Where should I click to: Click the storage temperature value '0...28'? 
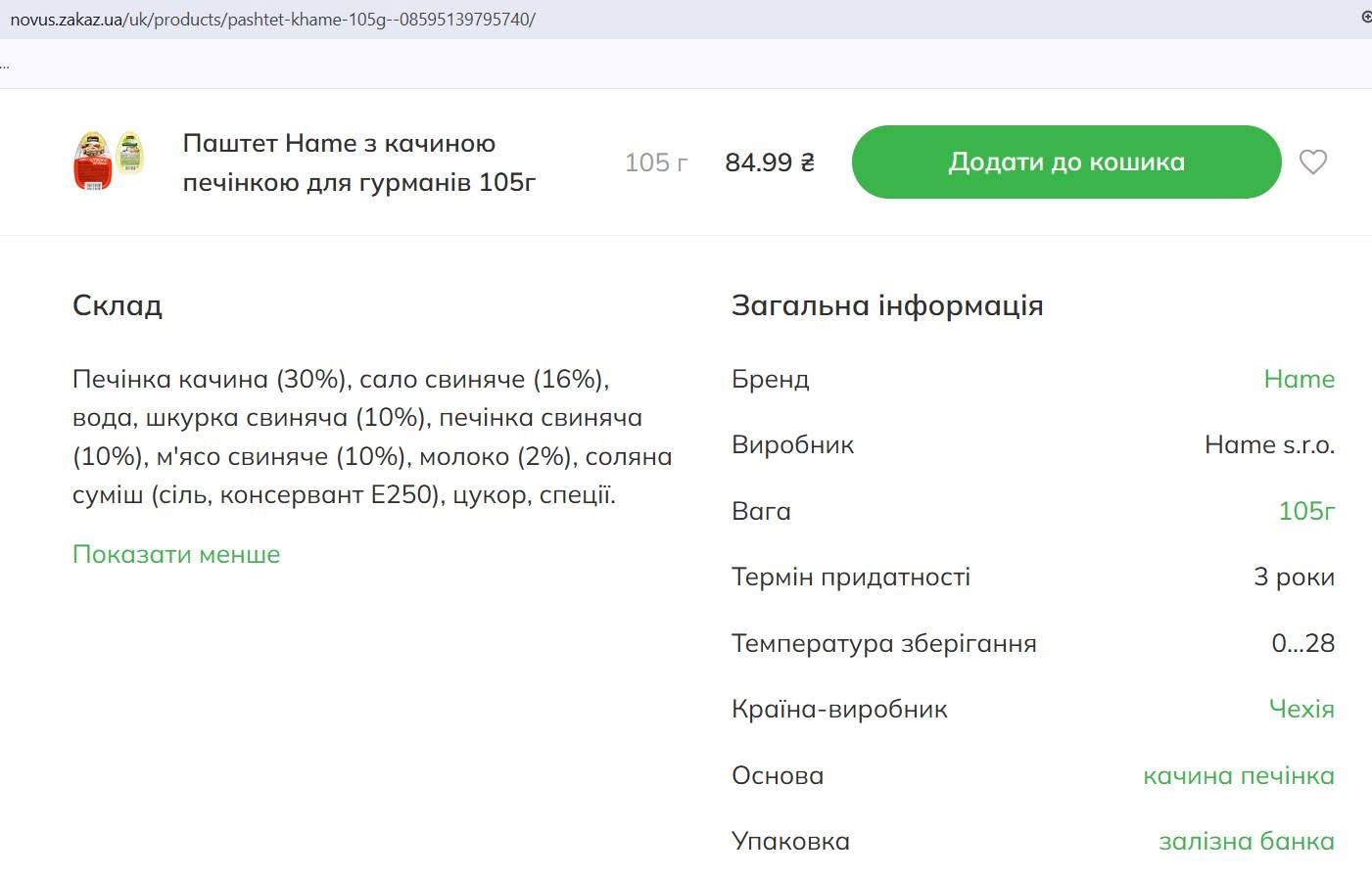[x=1303, y=643]
